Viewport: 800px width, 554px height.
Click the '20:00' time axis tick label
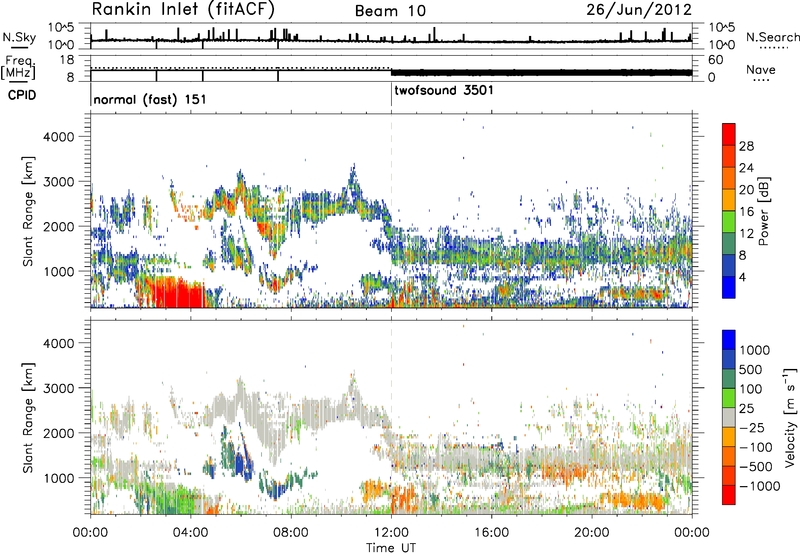[592, 533]
